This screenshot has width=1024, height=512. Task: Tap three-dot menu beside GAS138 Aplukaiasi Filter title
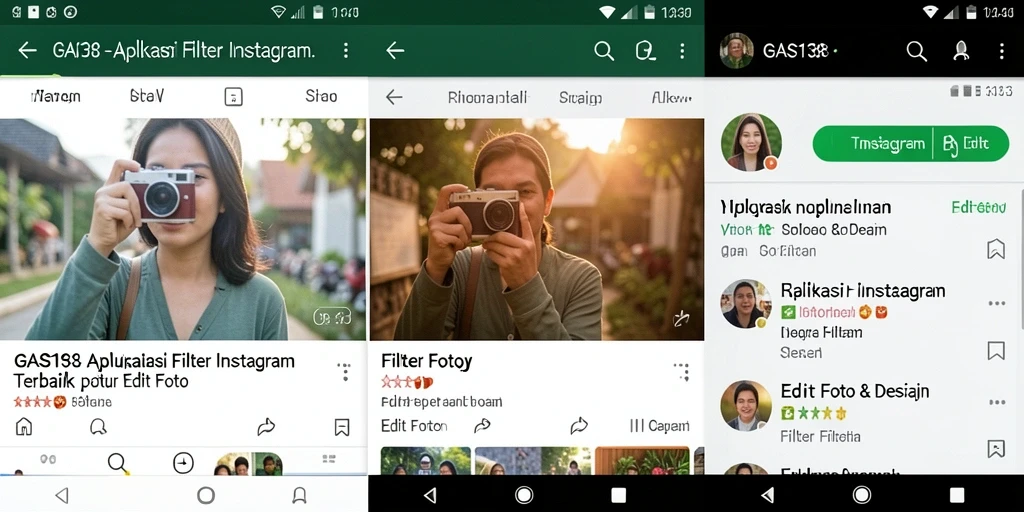coord(345,372)
